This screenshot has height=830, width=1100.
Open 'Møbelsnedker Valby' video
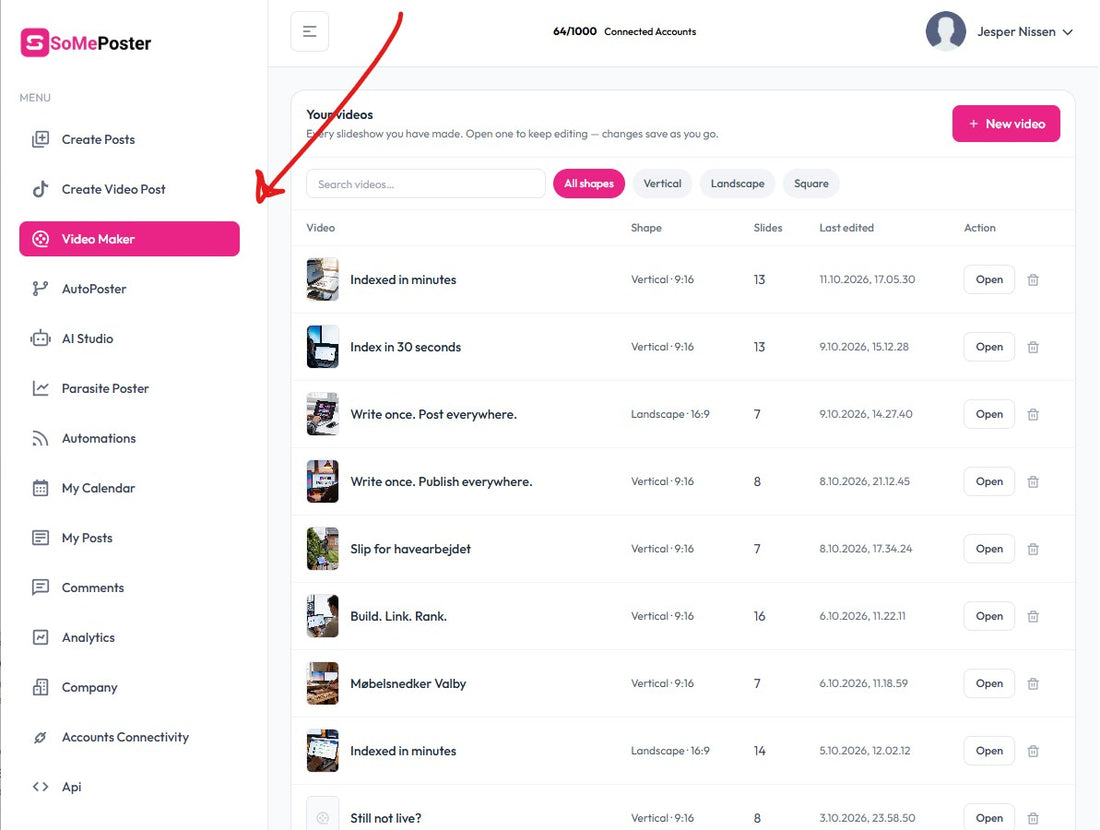pos(989,683)
